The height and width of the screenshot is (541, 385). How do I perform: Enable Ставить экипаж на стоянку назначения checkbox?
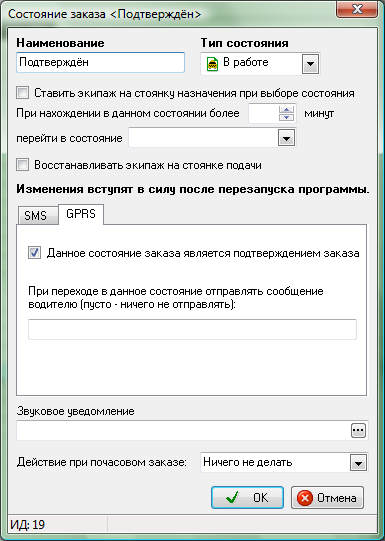(22, 93)
